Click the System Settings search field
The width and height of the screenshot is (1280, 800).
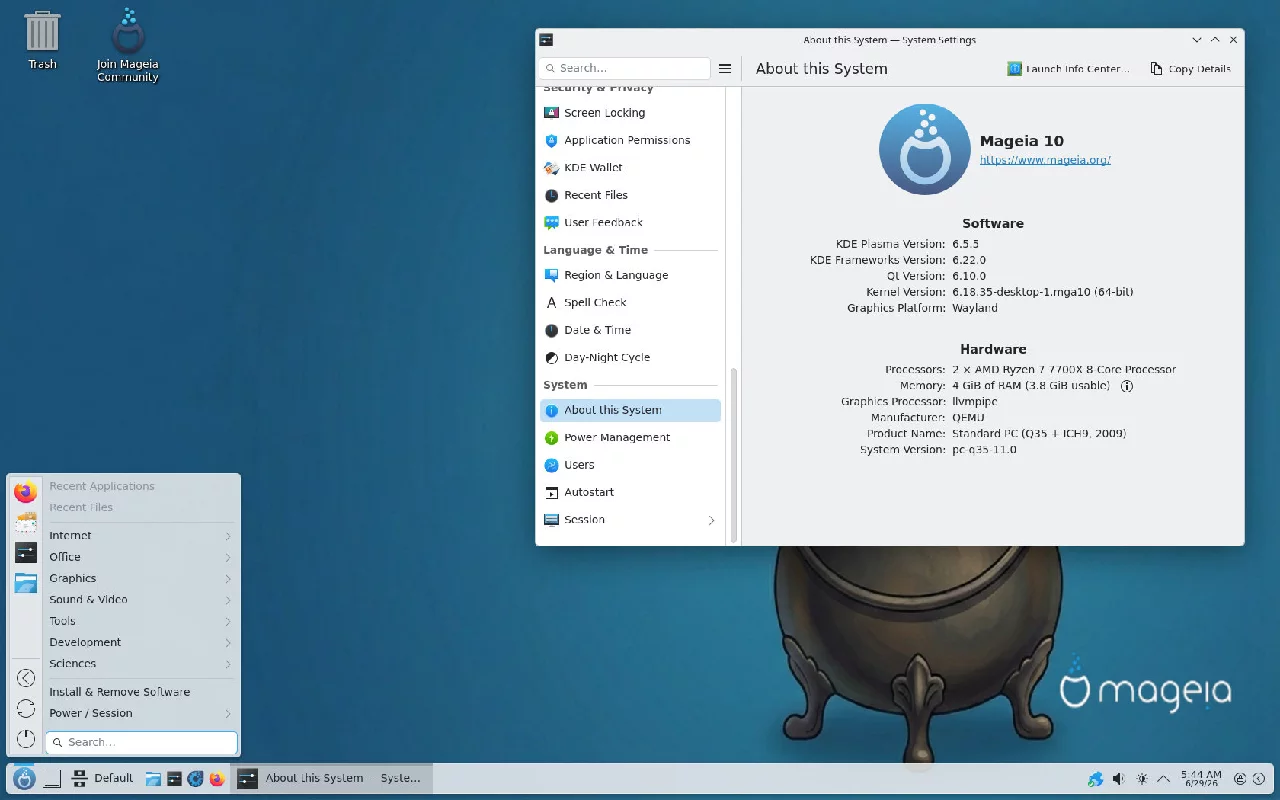point(624,68)
